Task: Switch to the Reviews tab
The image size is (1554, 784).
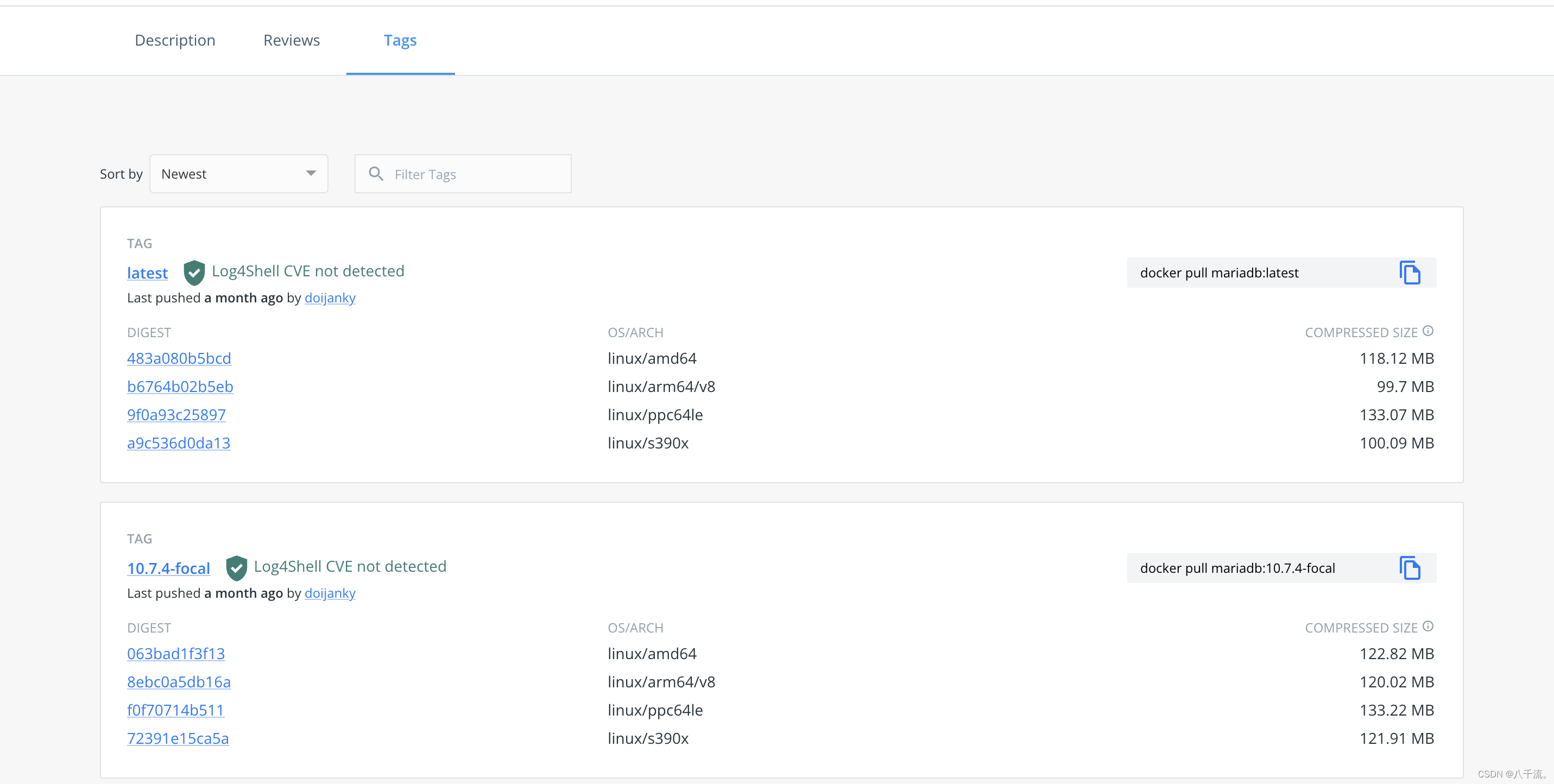Action: tap(292, 40)
